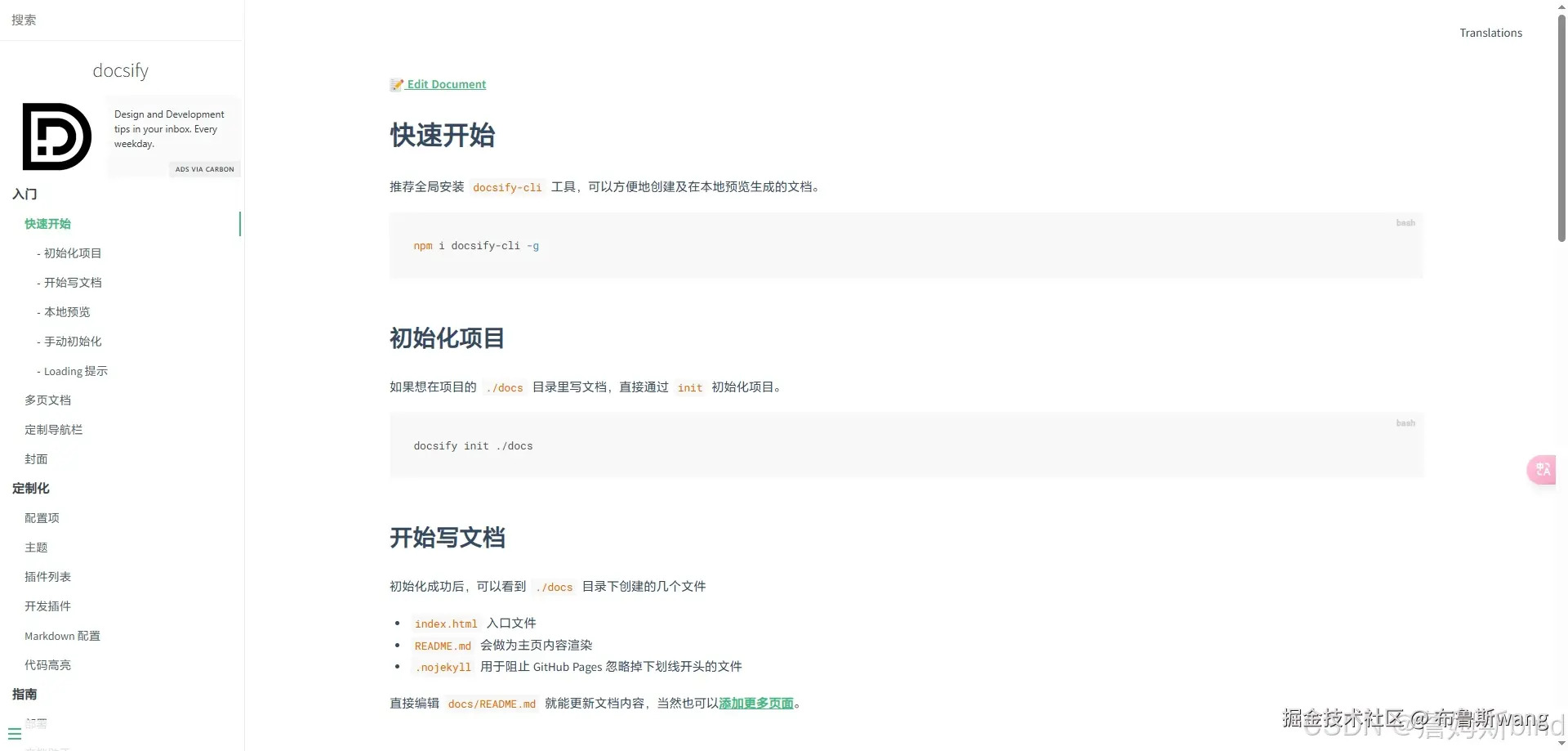This screenshot has height=751, width=1568.
Task: Expand the 定制化 section heading
Action: [30, 488]
